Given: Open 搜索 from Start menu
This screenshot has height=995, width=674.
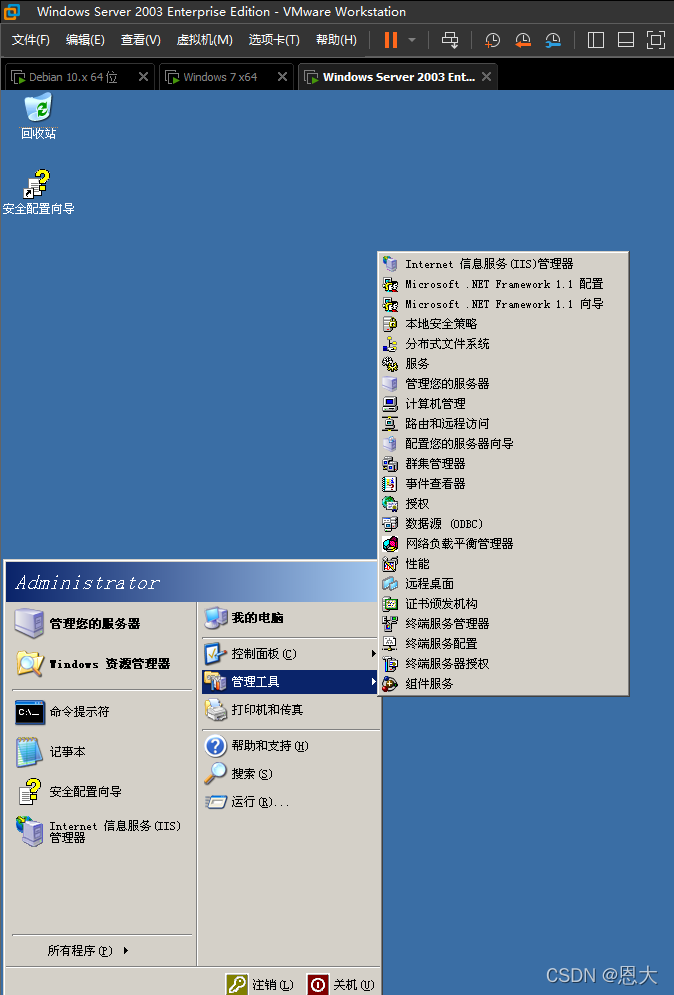Looking at the screenshot, I should click(290, 774).
